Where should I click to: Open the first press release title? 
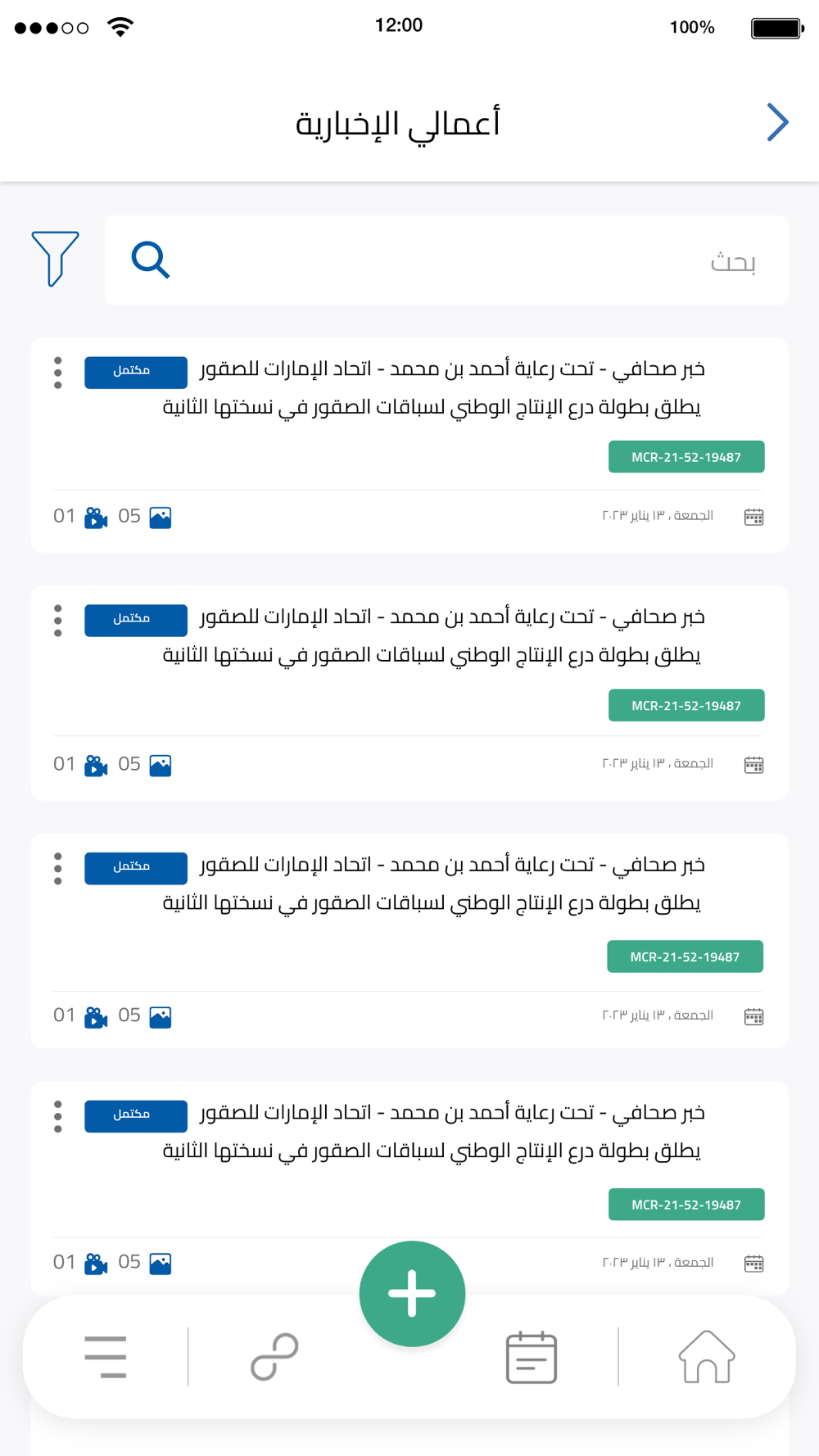(434, 388)
